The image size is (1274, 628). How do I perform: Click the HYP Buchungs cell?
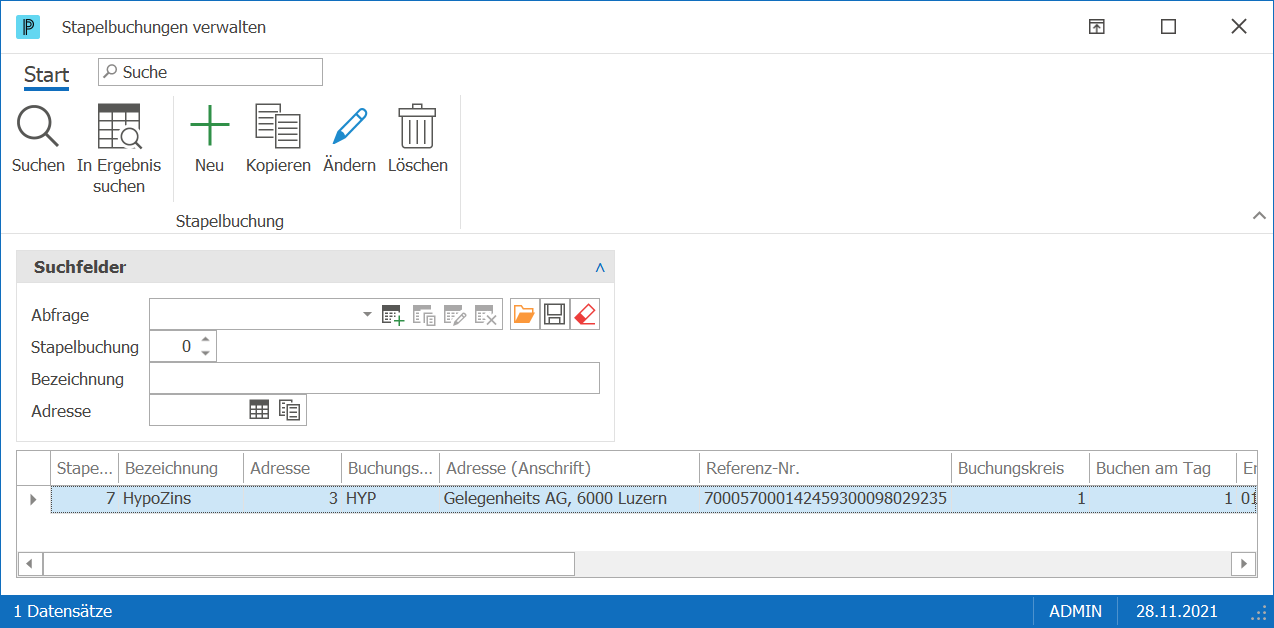392,498
